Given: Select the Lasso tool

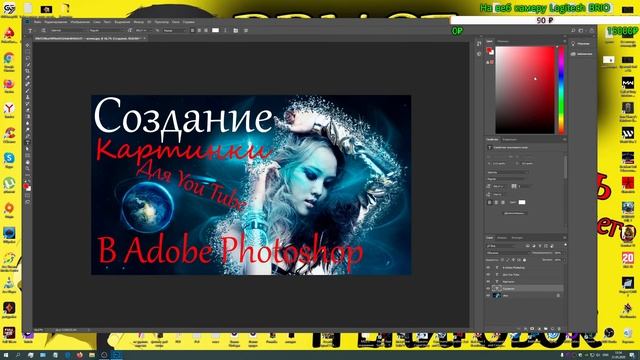Looking at the screenshot, I should point(27,58).
